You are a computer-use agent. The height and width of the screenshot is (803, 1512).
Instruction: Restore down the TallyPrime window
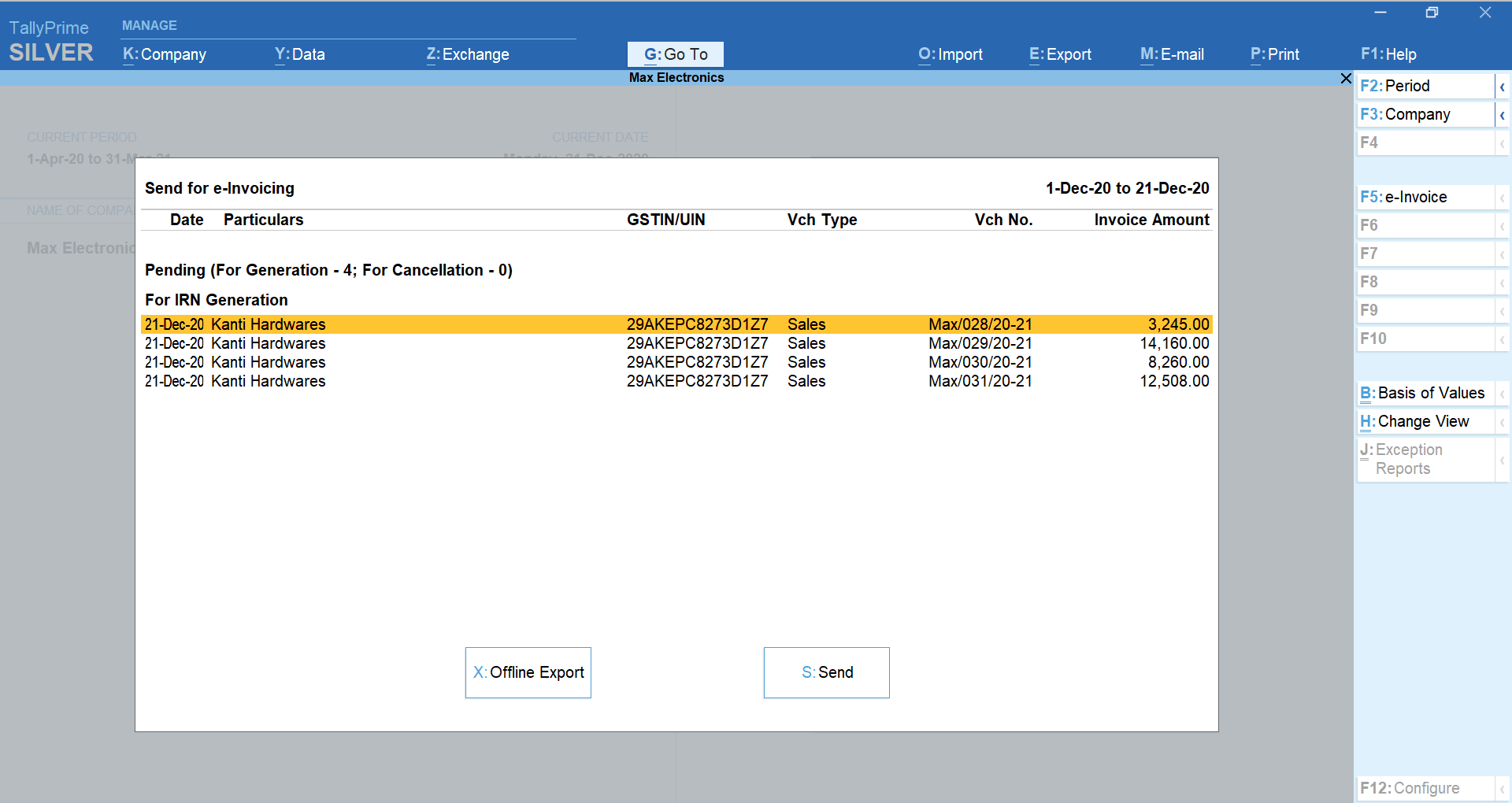(1432, 13)
